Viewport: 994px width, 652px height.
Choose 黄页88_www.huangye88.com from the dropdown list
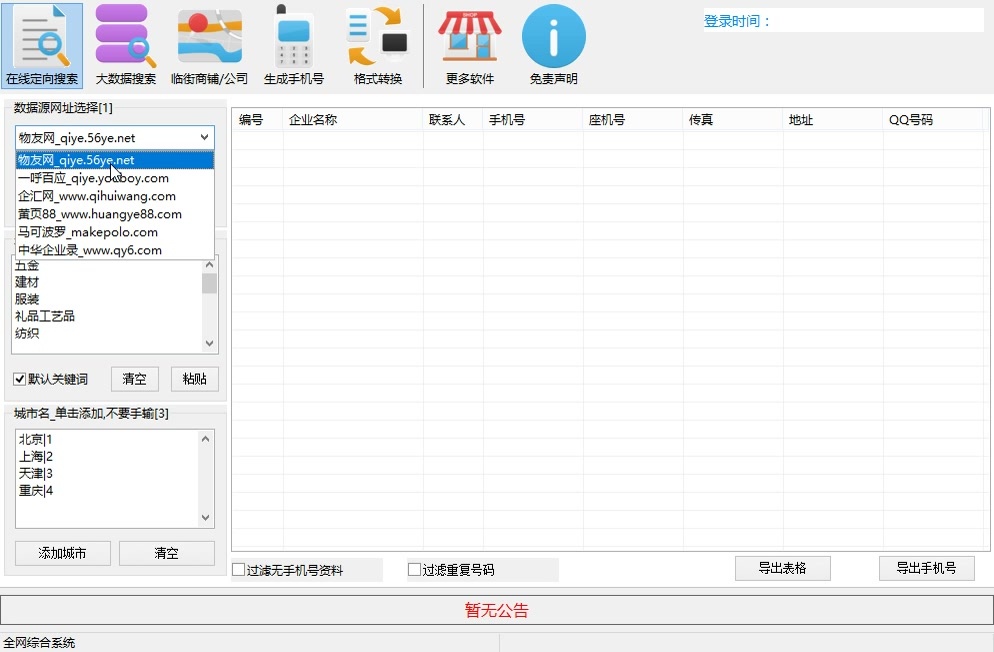pos(100,214)
